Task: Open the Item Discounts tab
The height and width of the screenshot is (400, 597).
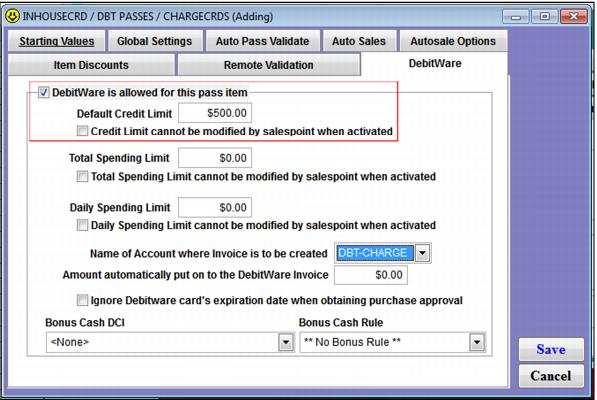Action: (x=91, y=65)
